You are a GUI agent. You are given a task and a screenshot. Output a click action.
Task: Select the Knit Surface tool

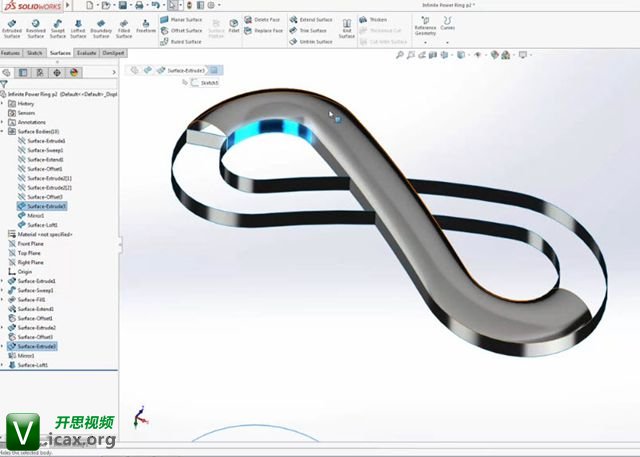[347, 29]
